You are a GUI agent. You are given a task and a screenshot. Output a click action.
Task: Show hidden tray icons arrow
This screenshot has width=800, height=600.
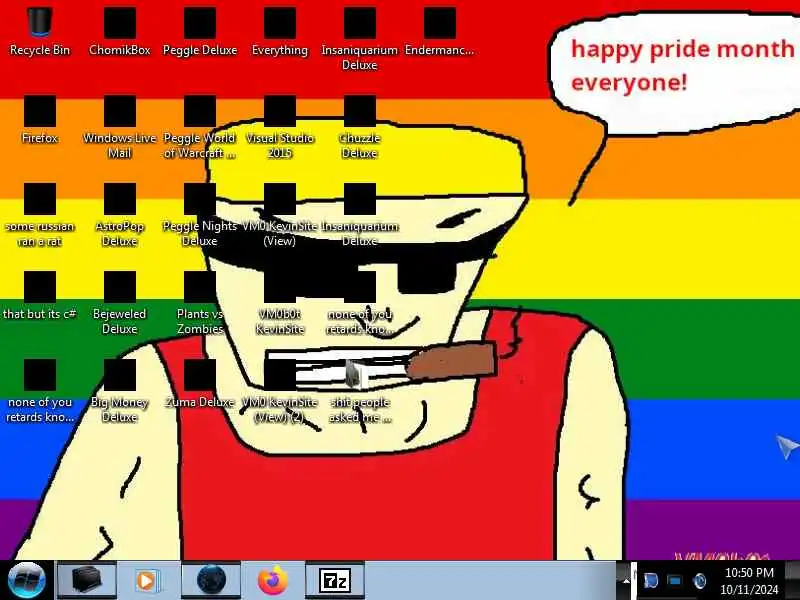point(626,581)
